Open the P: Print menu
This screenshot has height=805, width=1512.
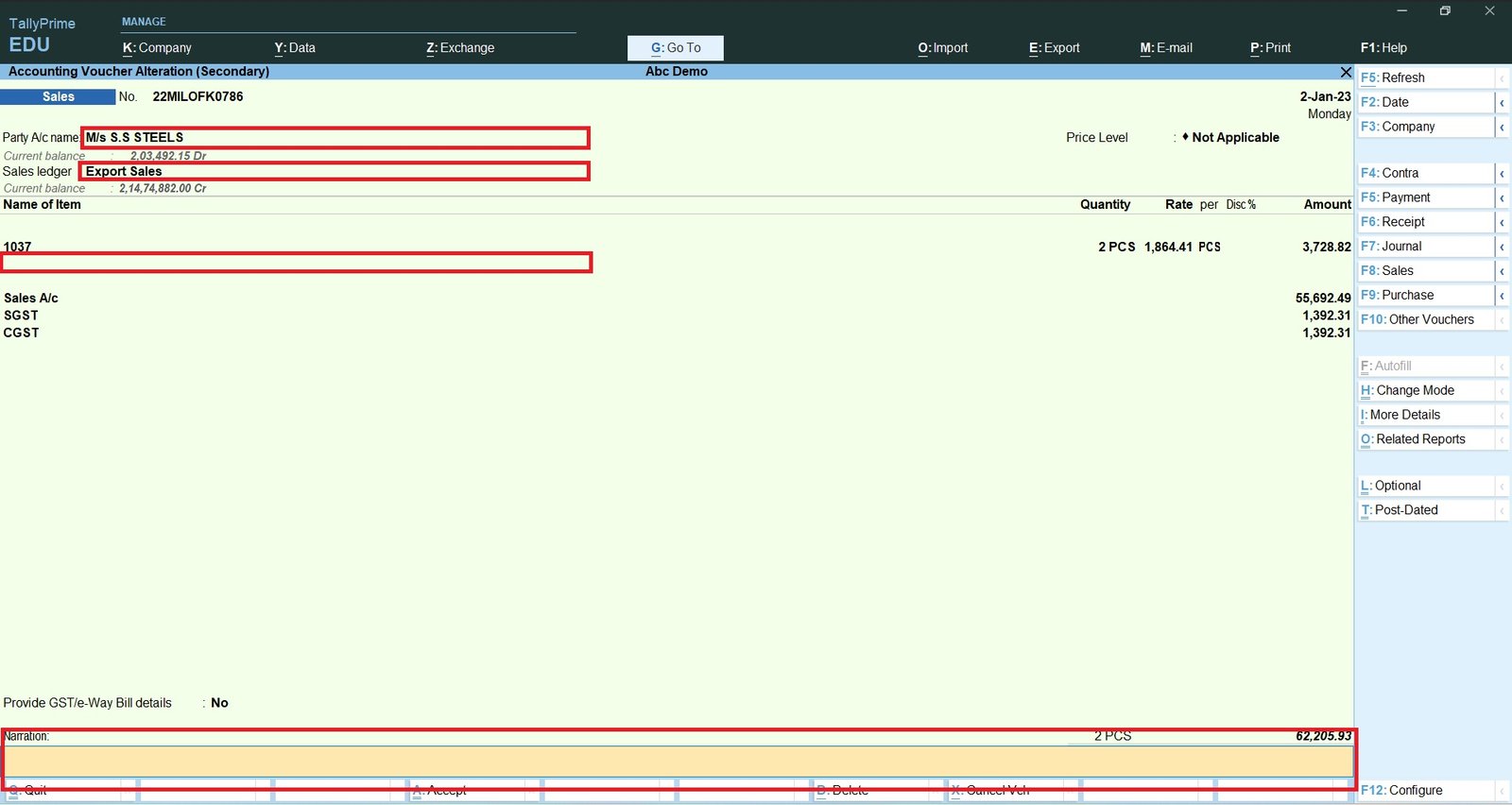[x=1270, y=48]
